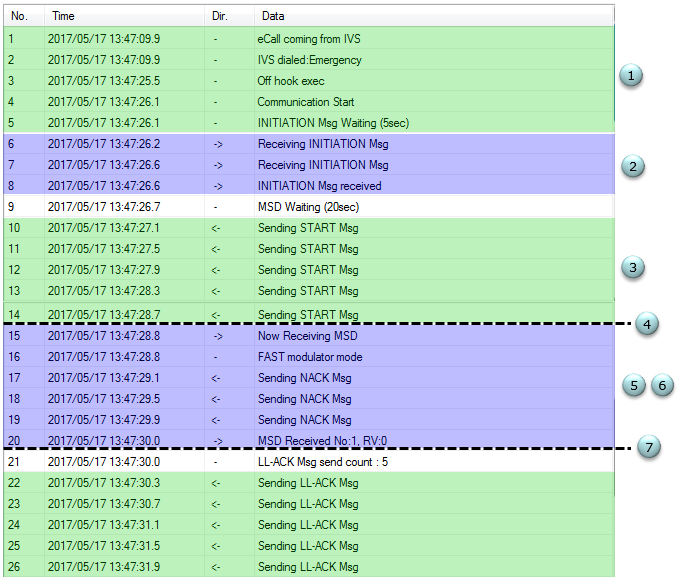Screen dimensions: 687x577
Task: Select the 'INITIATION Msg received' row
Action: [309, 186]
